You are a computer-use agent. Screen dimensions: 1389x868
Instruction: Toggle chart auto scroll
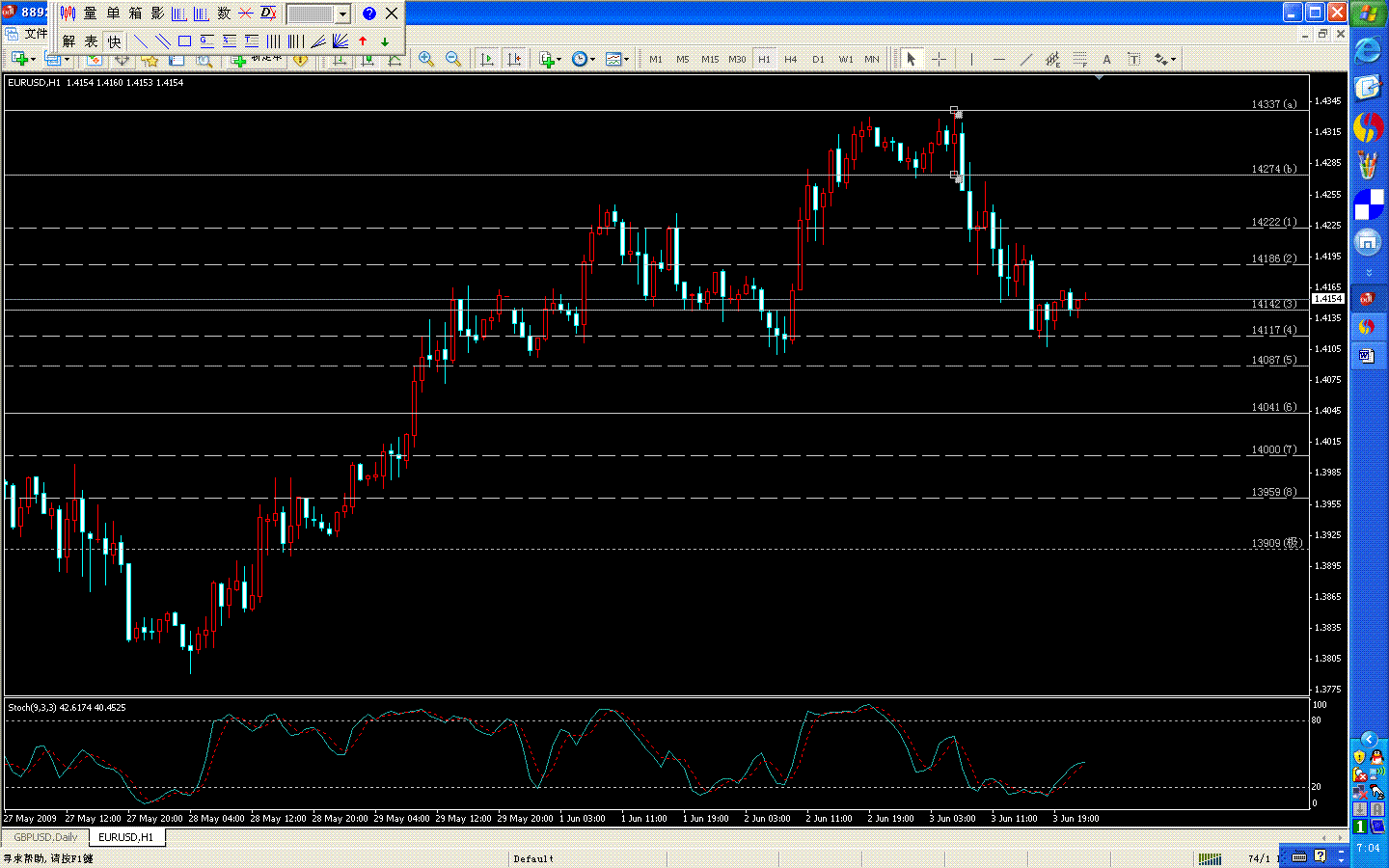tap(486, 60)
